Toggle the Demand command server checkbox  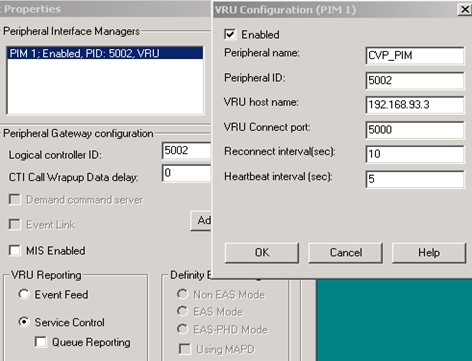click(15, 200)
